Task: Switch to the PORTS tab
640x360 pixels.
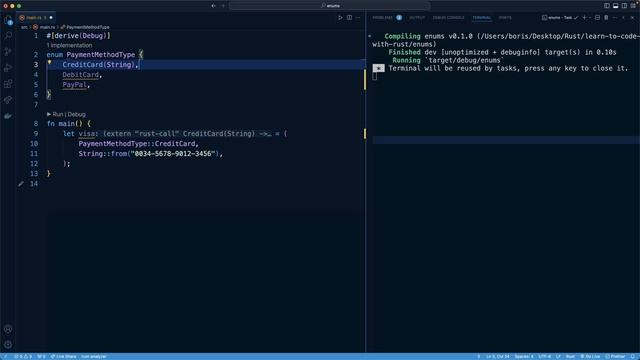Action: pyautogui.click(x=505, y=18)
